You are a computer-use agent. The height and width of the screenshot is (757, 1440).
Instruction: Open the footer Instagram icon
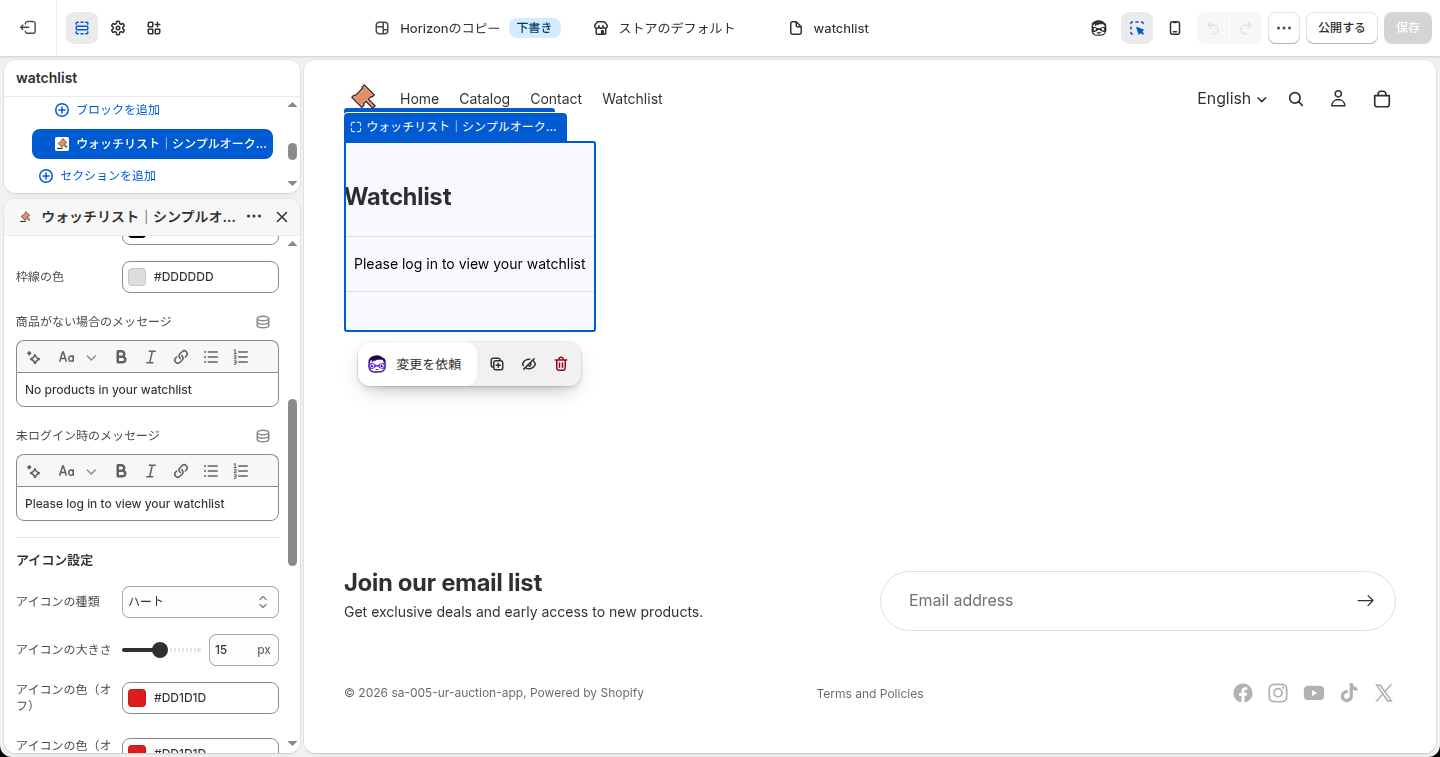tap(1278, 693)
